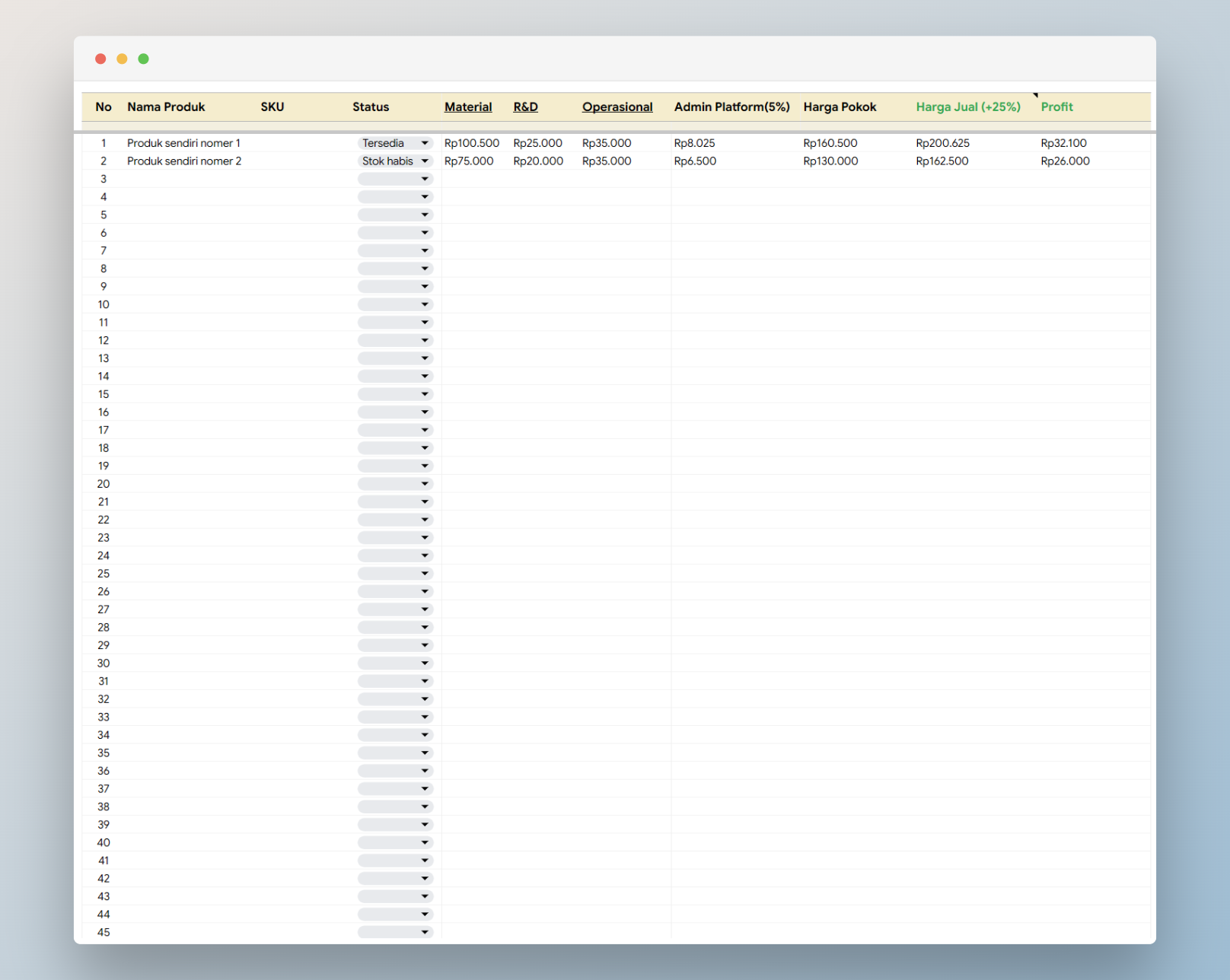Screen dimensions: 1230x980
Task: Select the SKU column header
Action: click(272, 107)
